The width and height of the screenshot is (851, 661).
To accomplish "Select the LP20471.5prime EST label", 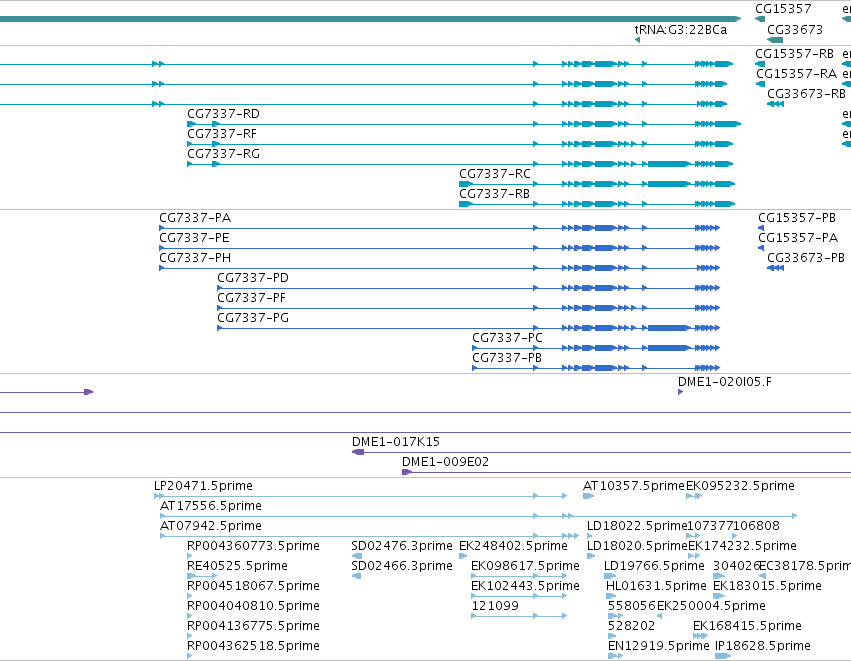I will [x=204, y=486].
